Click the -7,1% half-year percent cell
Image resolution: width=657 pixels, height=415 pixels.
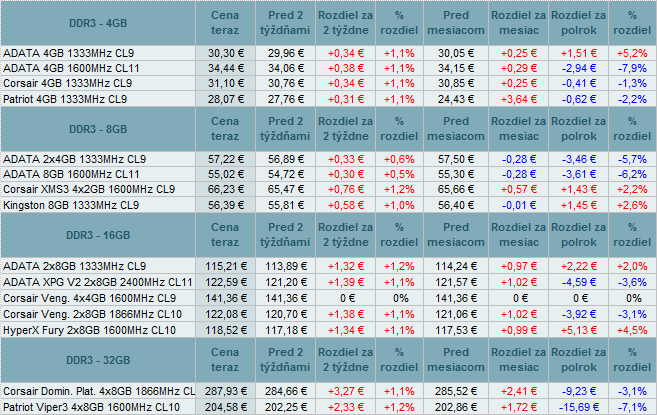click(x=632, y=407)
